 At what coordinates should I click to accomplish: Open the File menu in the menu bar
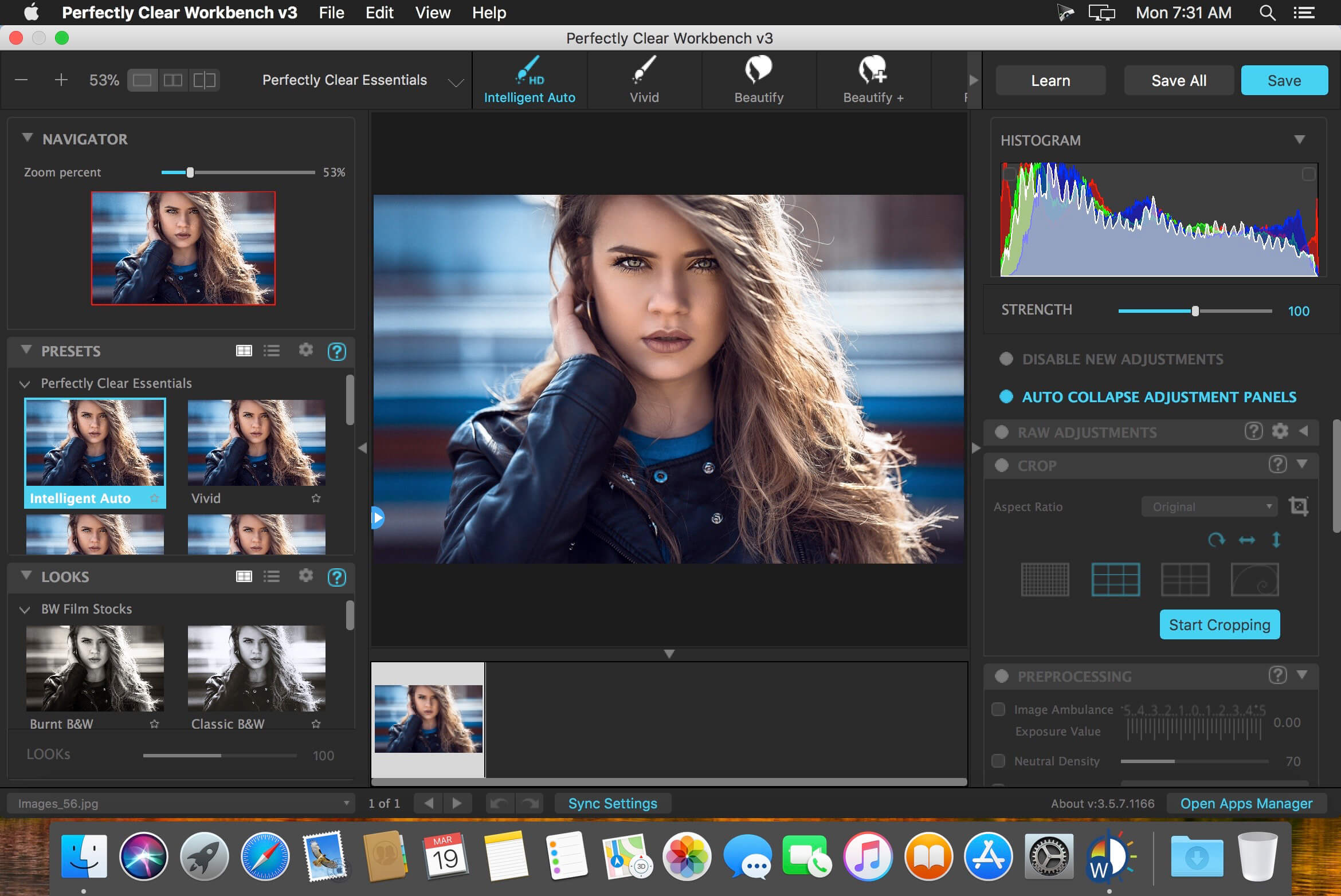330,12
